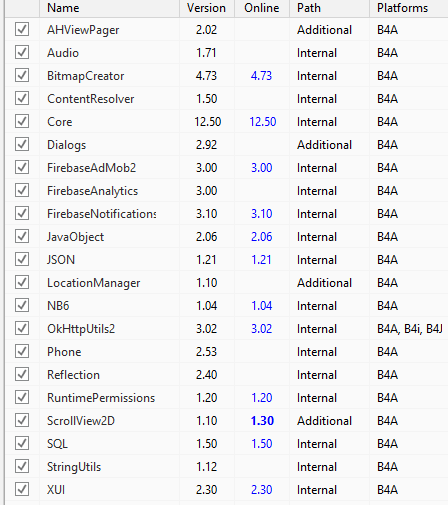The width and height of the screenshot is (448, 505).
Task: Select the FirebaseAnalytics library name
Action: pyautogui.click(x=92, y=191)
